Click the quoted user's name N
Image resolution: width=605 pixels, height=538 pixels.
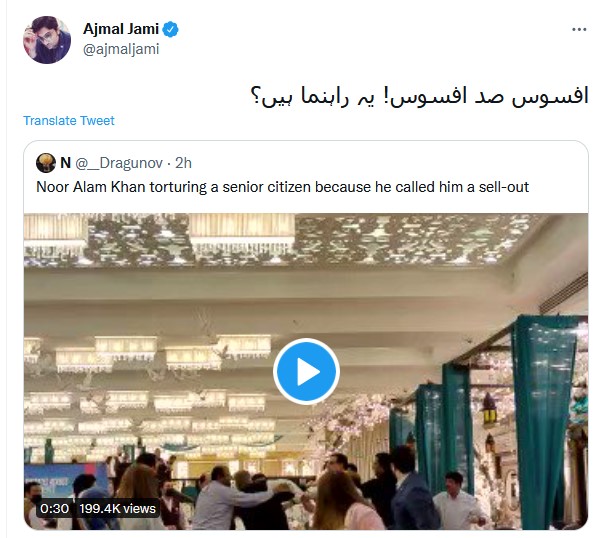click(x=65, y=163)
